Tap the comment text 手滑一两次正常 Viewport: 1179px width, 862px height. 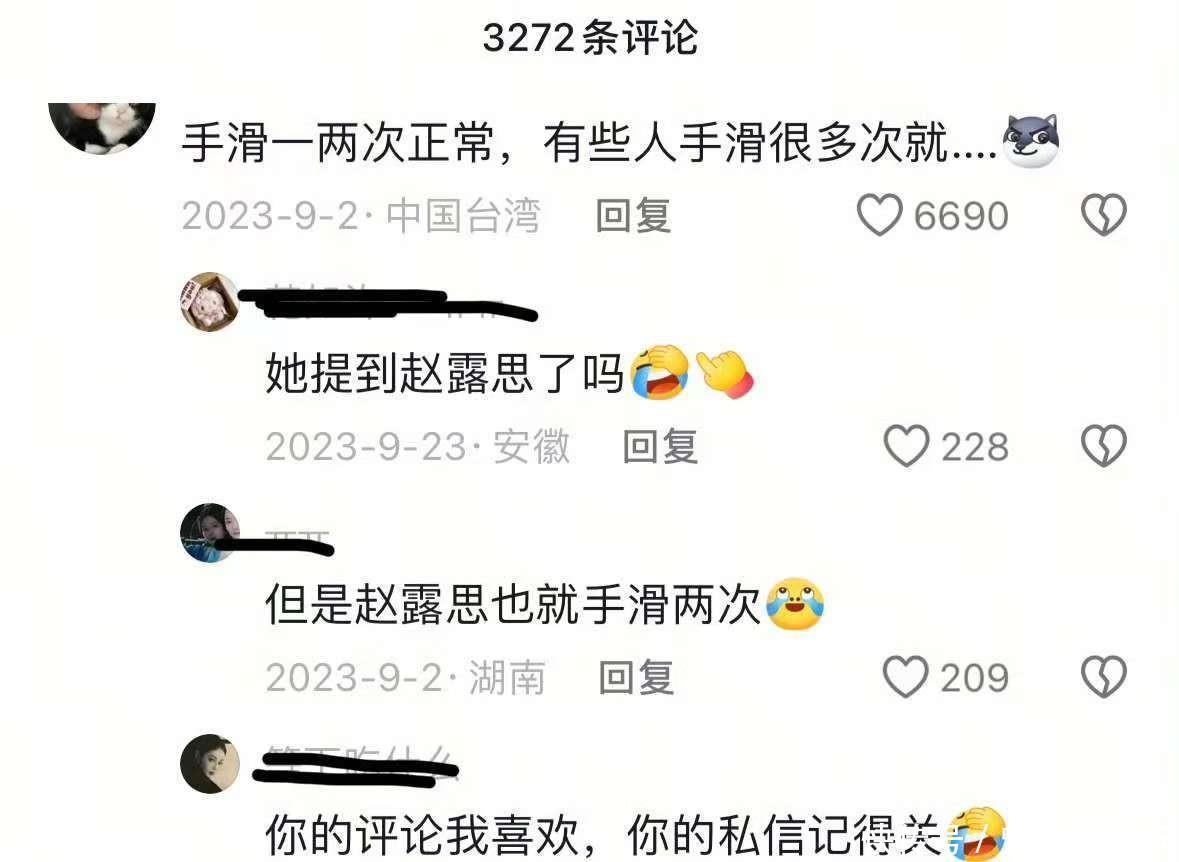point(337,142)
